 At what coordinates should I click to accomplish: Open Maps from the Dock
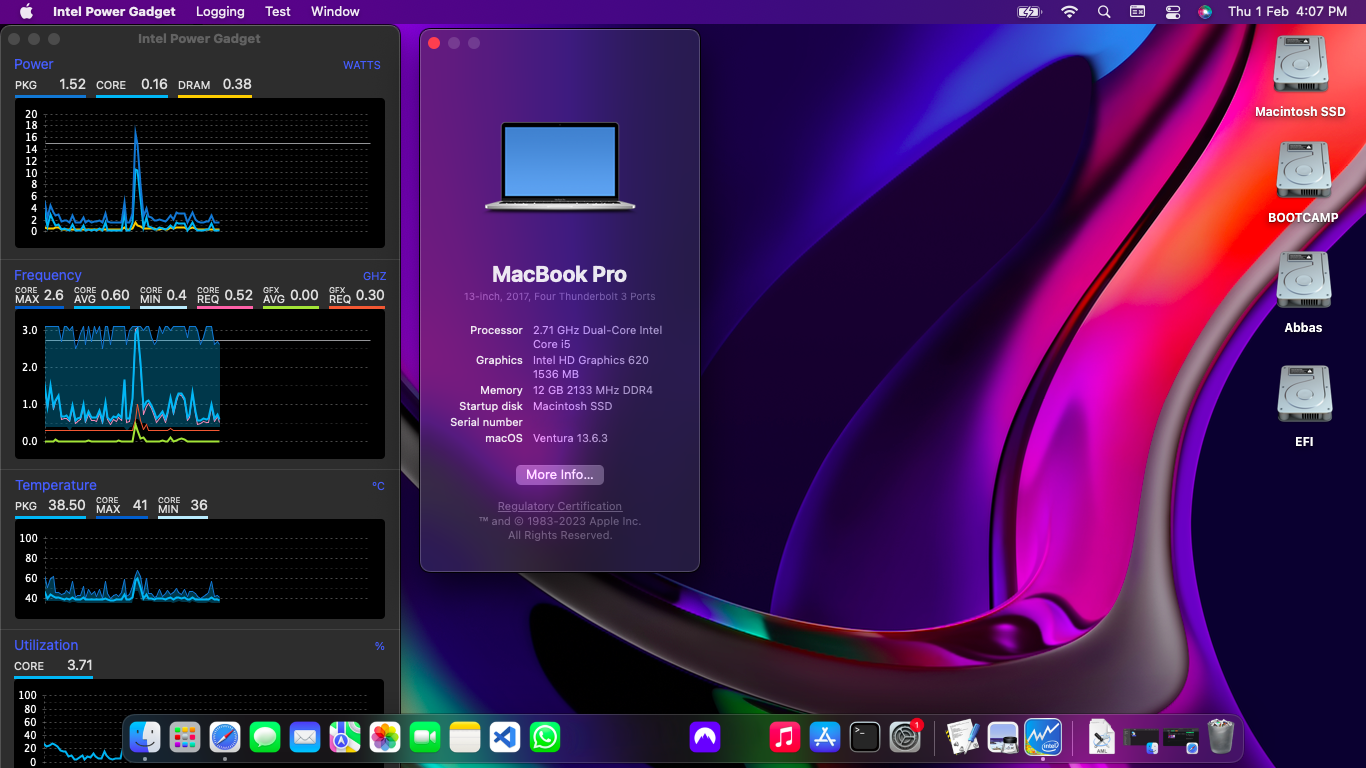tap(345, 738)
